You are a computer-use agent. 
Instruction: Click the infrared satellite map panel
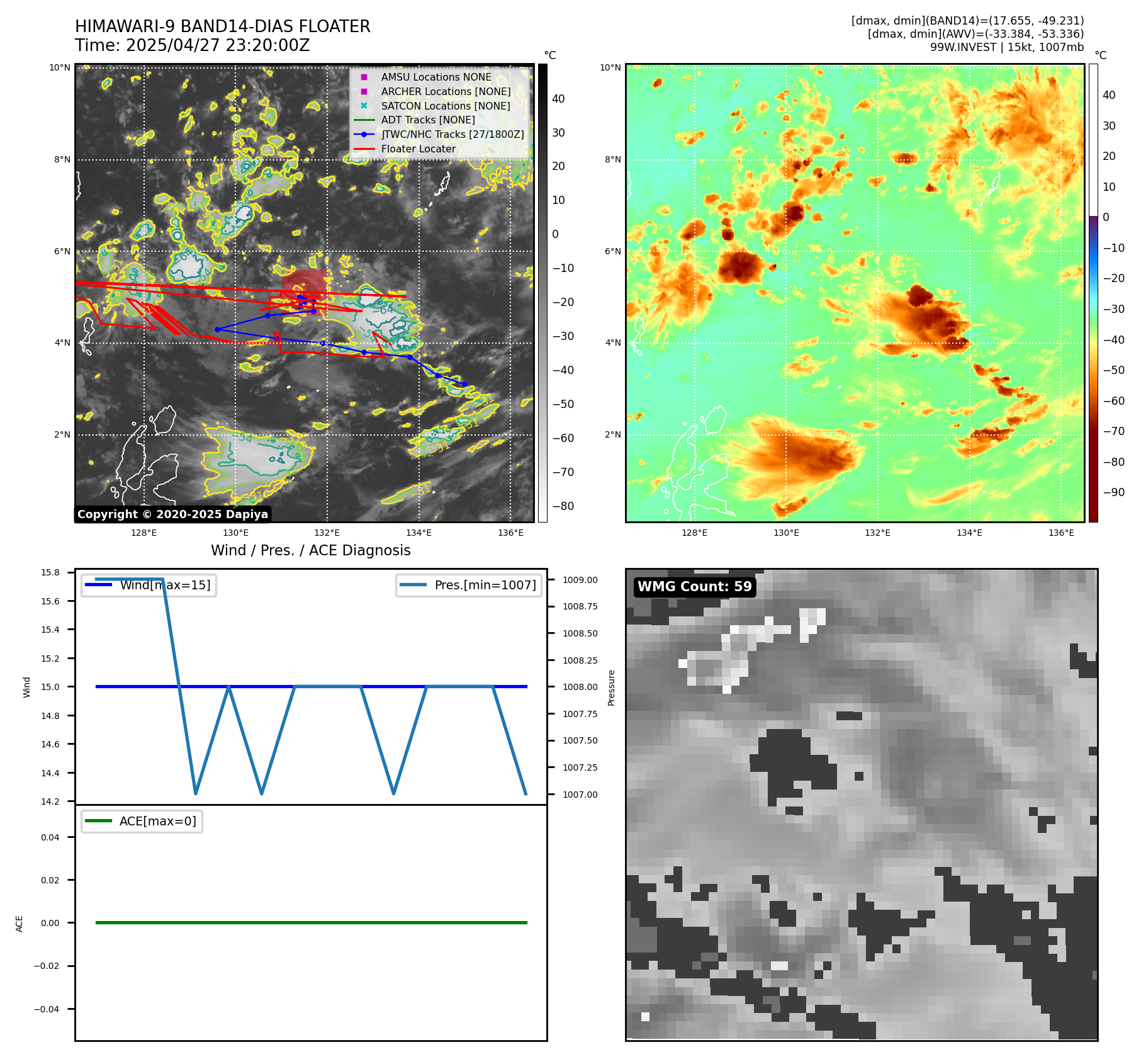(305, 293)
